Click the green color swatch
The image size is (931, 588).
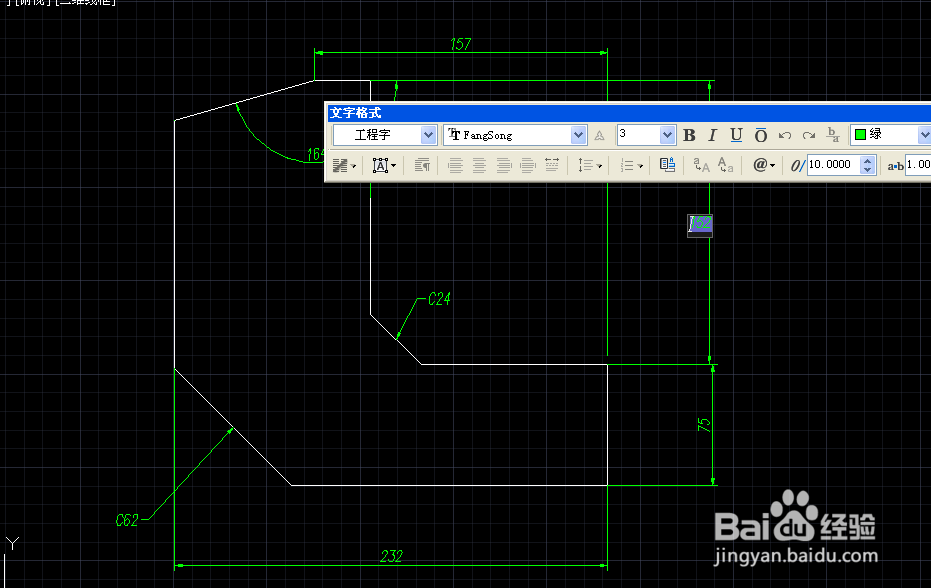860,135
